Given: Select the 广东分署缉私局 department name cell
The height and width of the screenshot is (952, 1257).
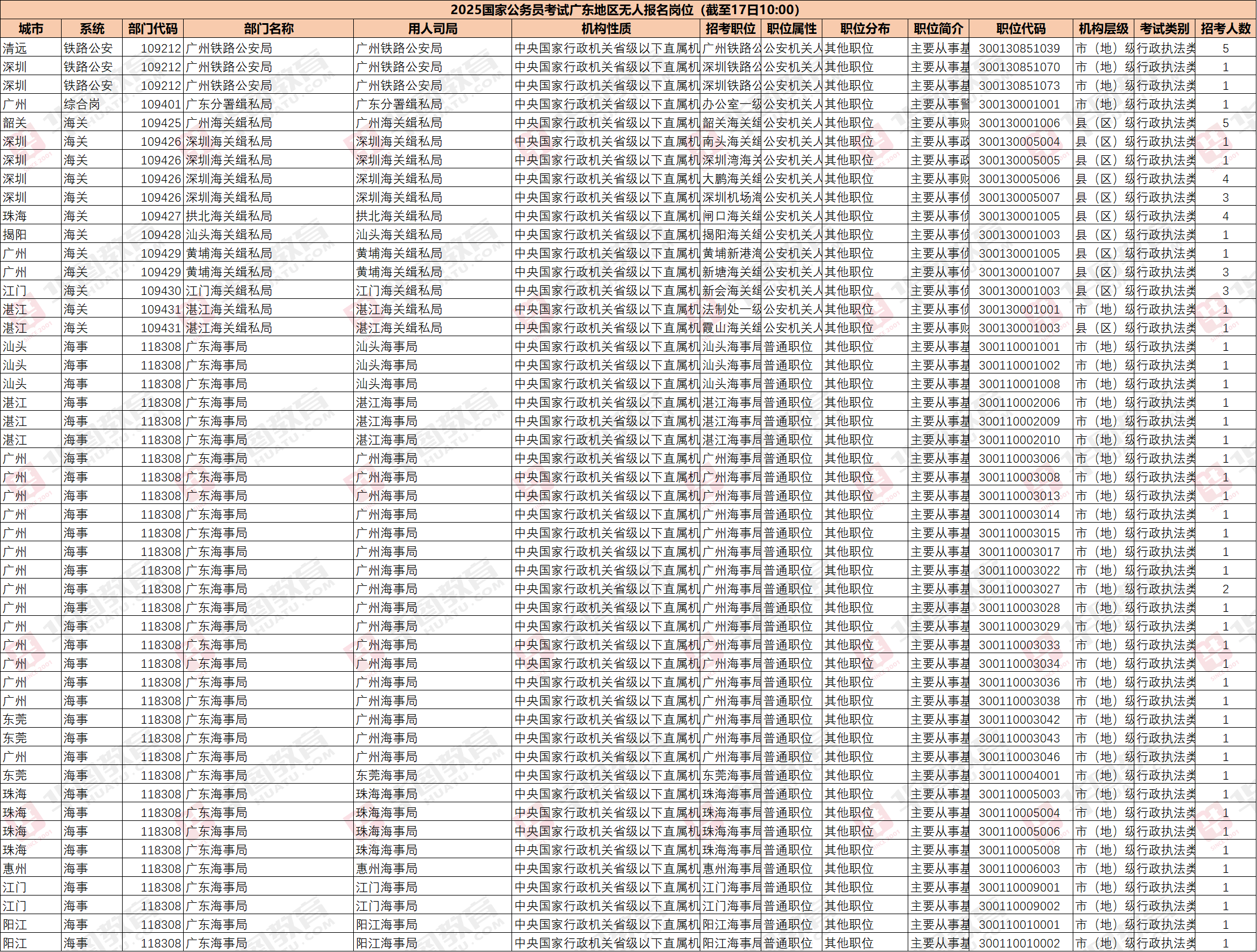Looking at the screenshot, I should pos(269,105).
